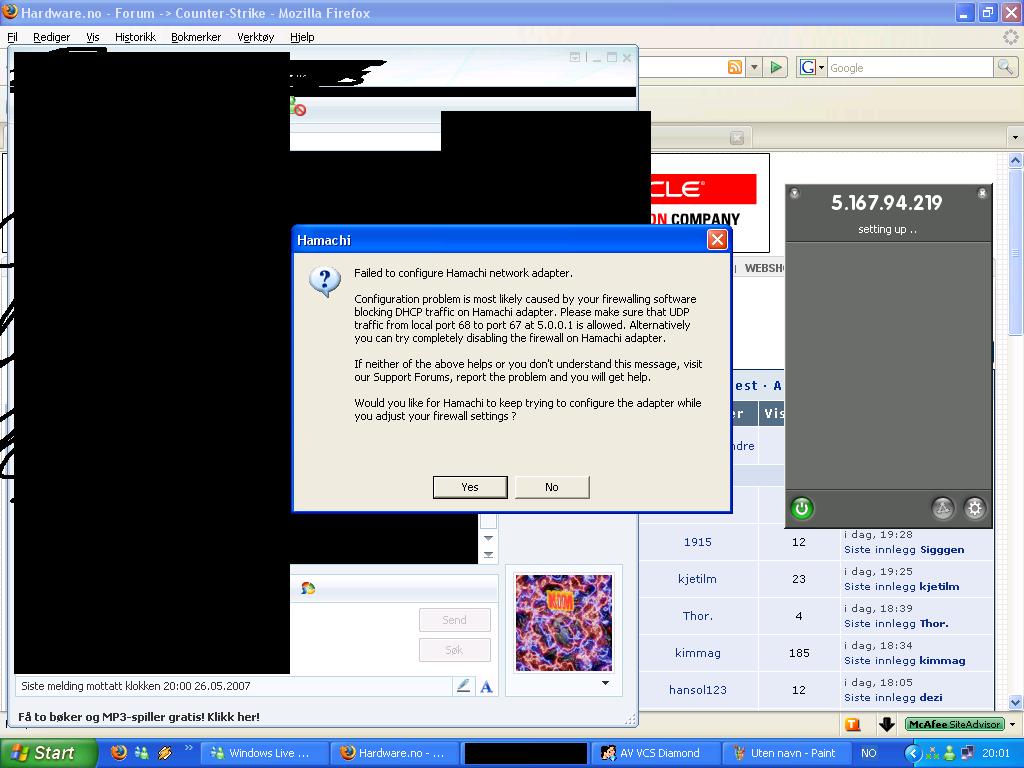Viewport: 1024px width, 768px height.
Task: Open the Vis menu
Action: (x=93, y=37)
